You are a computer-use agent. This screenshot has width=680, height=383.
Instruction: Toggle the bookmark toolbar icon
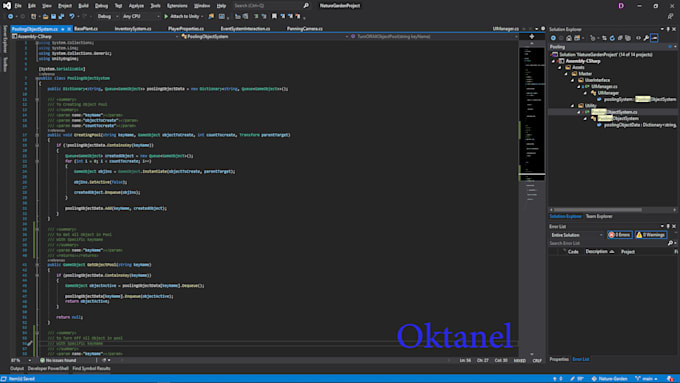[x=274, y=16]
